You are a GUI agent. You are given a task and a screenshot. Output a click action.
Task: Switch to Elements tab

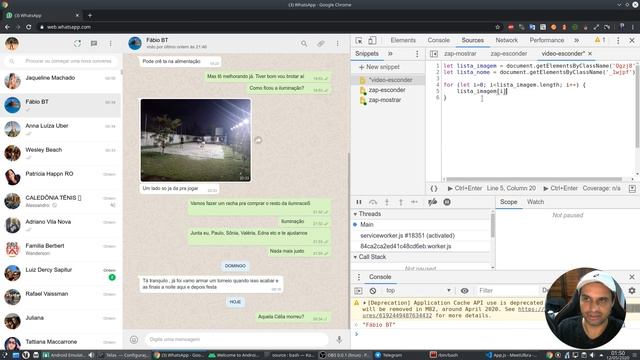(x=403, y=40)
